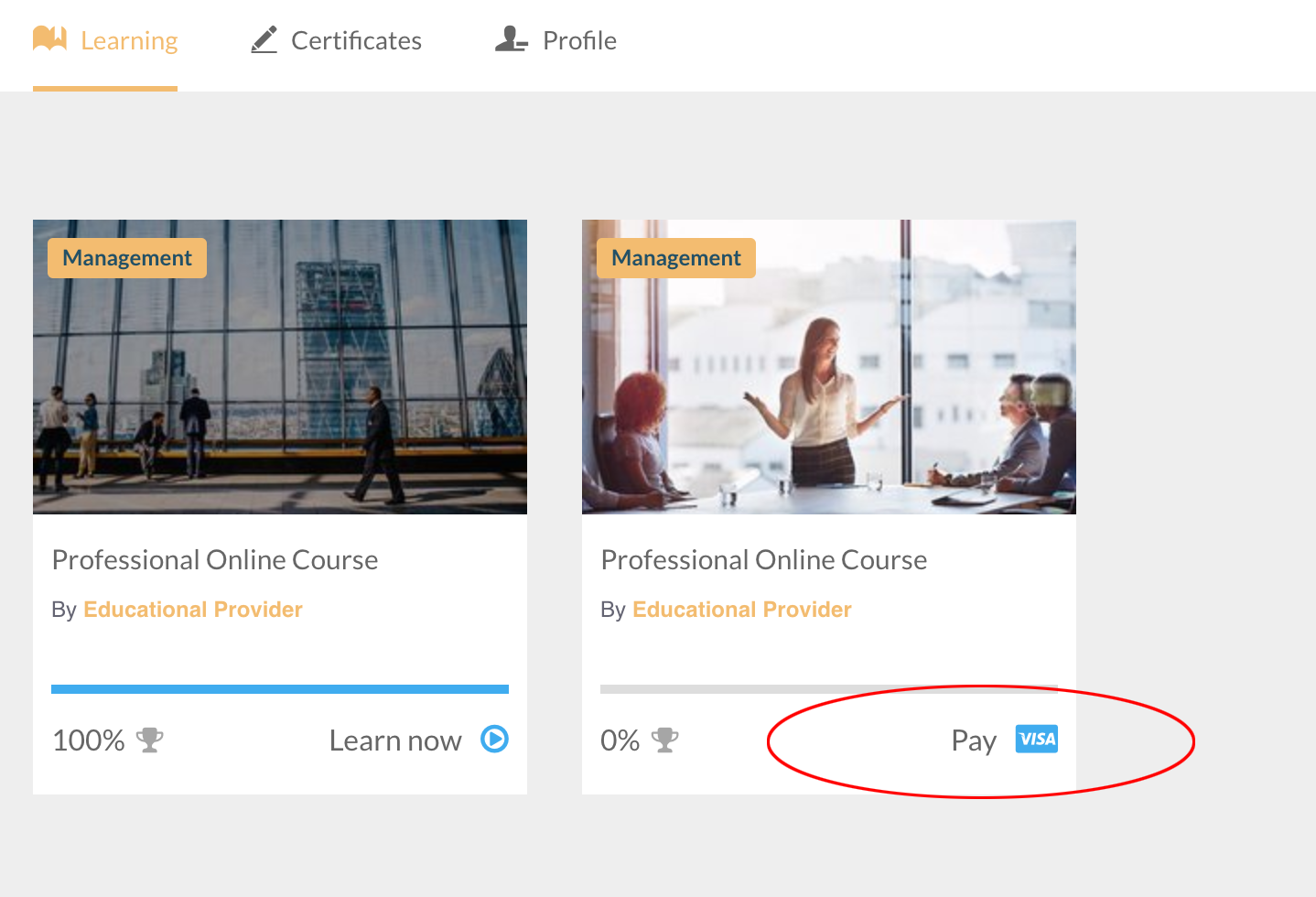Click the Certificates pencil icon

pos(264,39)
